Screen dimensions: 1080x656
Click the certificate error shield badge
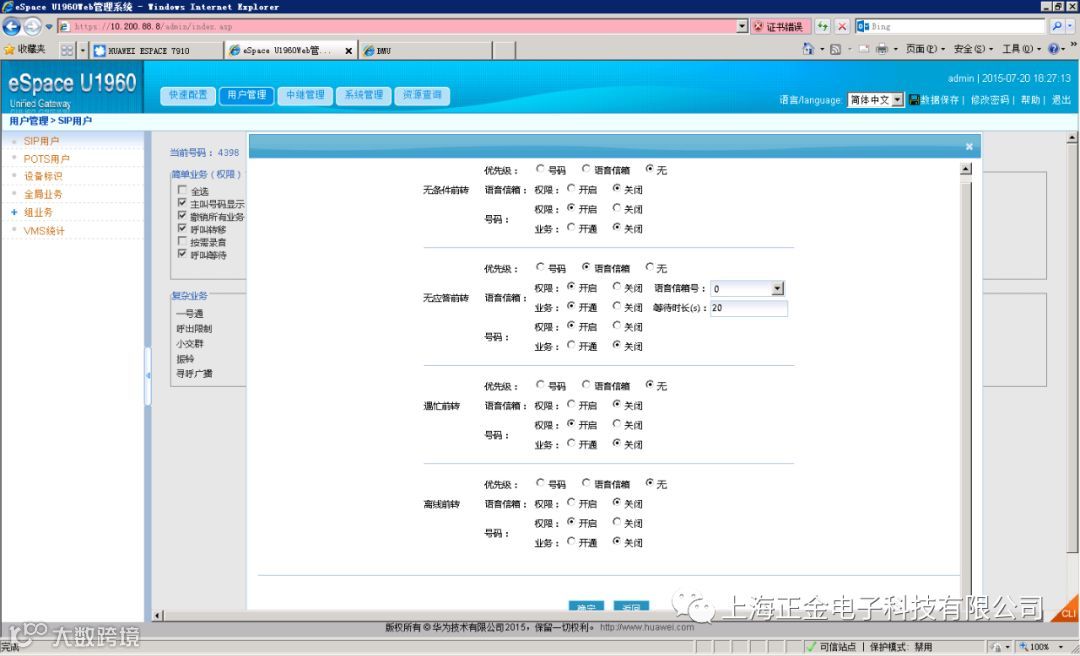click(778, 26)
